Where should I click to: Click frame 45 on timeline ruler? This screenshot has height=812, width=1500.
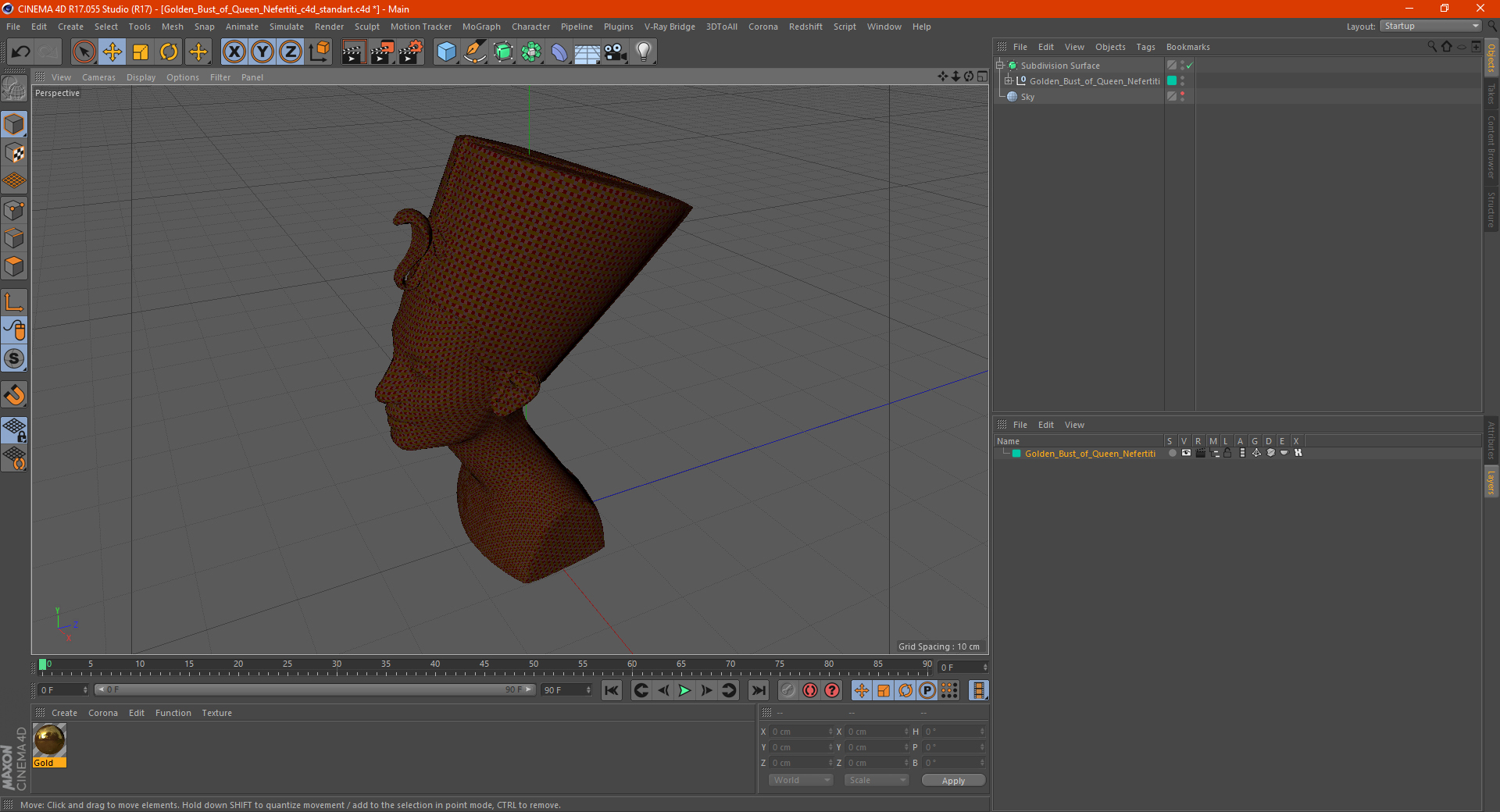[x=484, y=665]
